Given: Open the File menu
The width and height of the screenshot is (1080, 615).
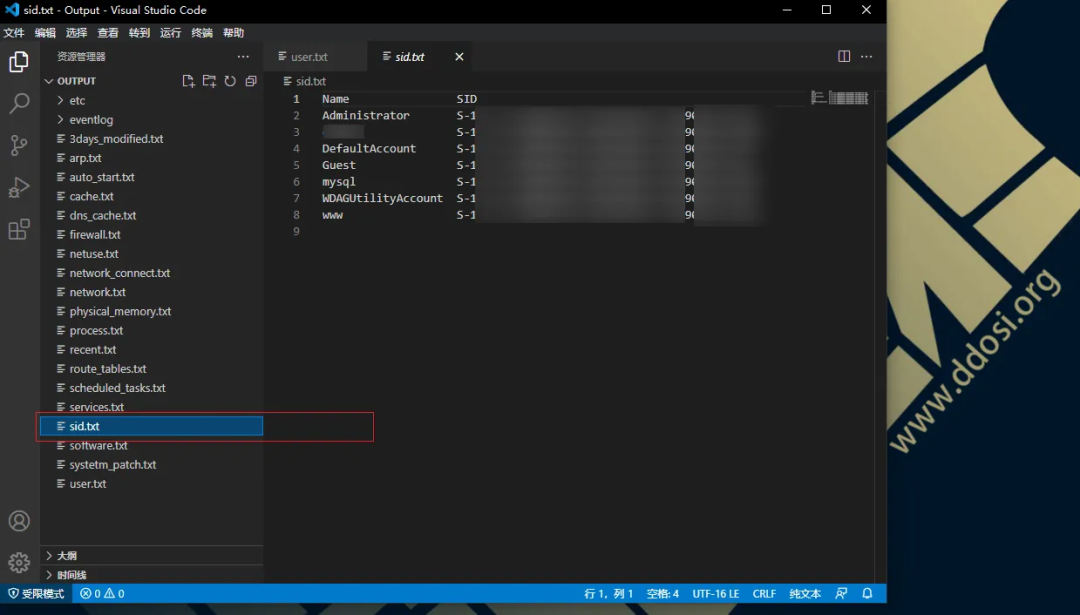Looking at the screenshot, I should 14,32.
